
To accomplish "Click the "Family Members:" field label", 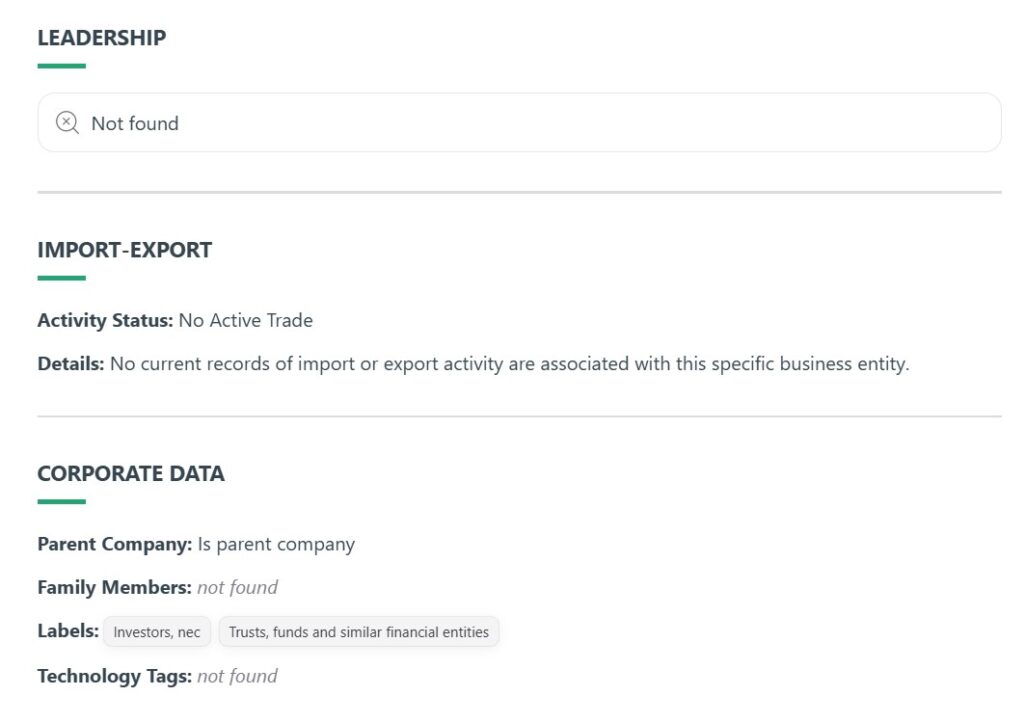I will pos(114,588).
